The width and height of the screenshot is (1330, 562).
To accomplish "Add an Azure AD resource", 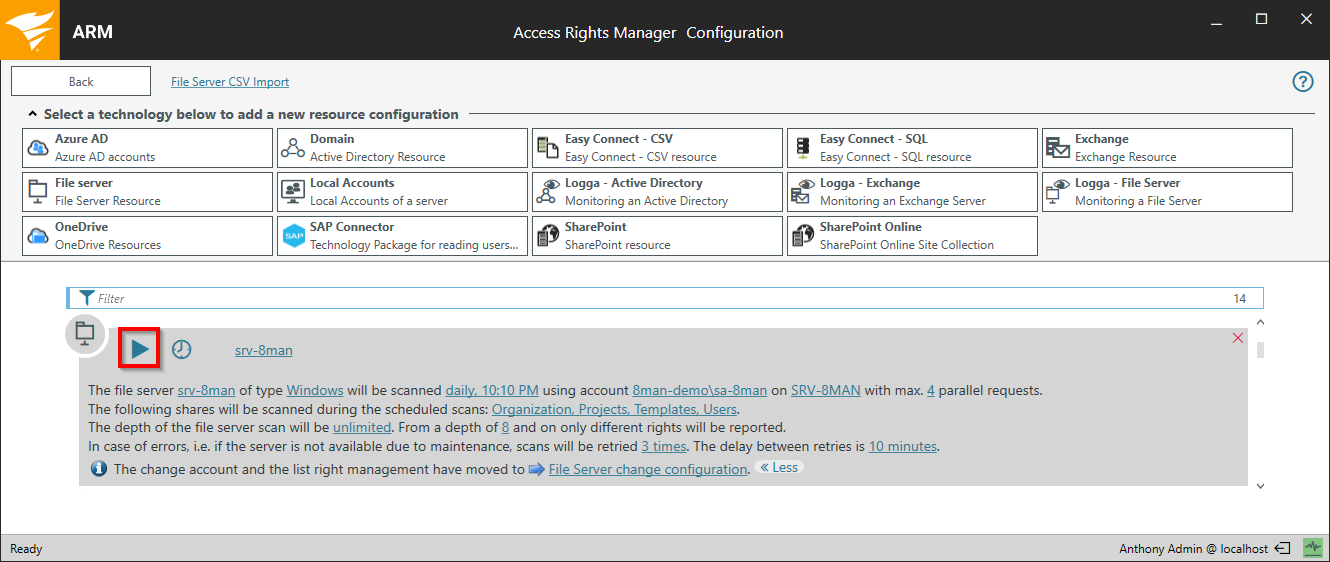I will pos(147,148).
